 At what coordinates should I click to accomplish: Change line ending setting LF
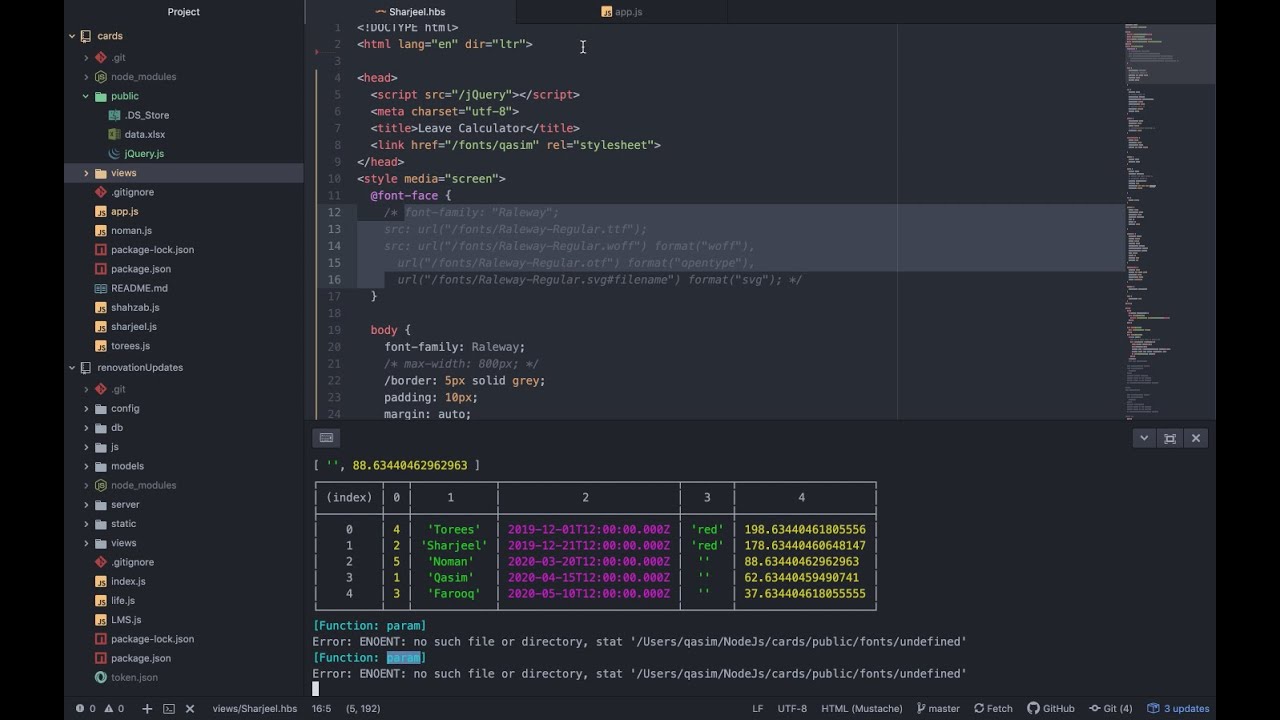click(x=758, y=708)
